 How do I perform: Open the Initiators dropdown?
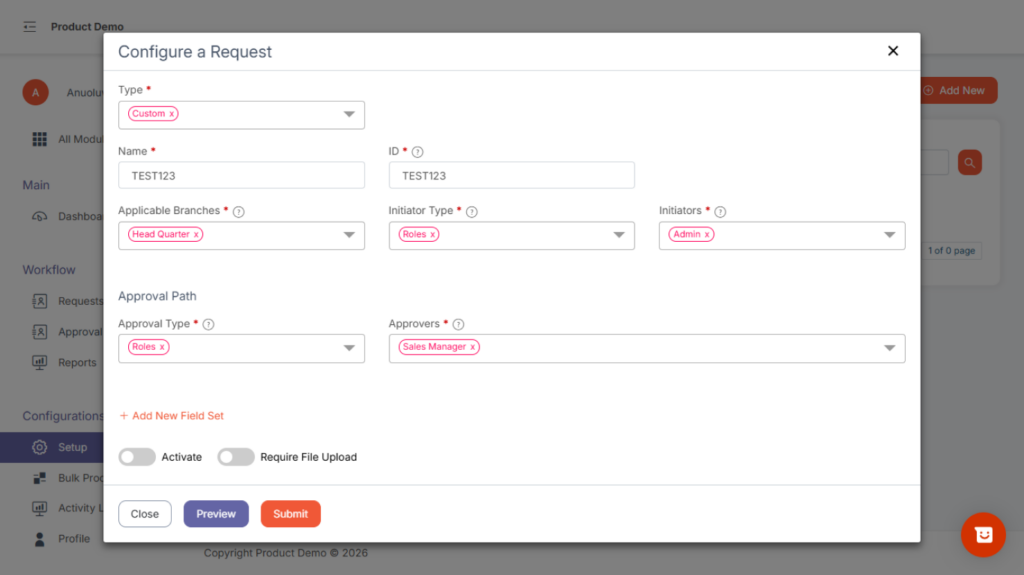(889, 236)
